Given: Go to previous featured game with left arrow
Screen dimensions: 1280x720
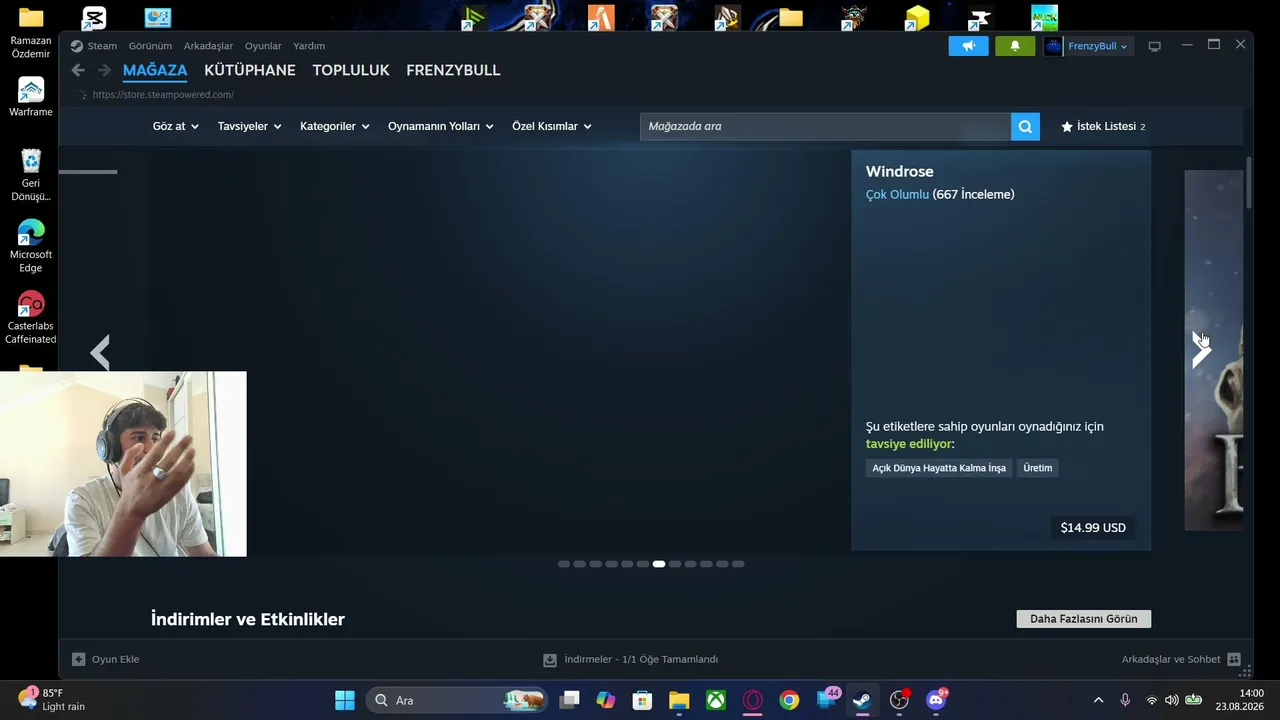Looking at the screenshot, I should [x=100, y=352].
